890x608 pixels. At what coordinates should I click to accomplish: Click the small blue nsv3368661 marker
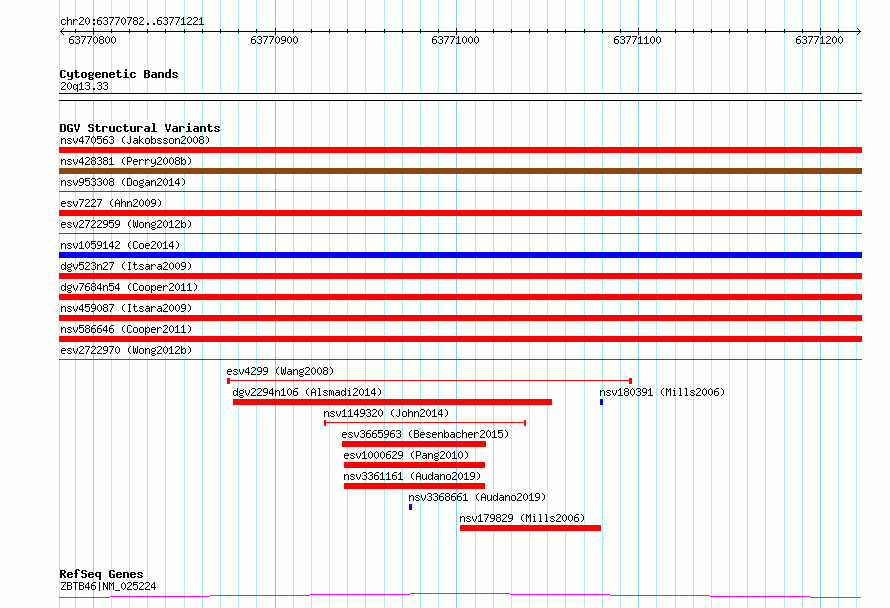pos(410,507)
